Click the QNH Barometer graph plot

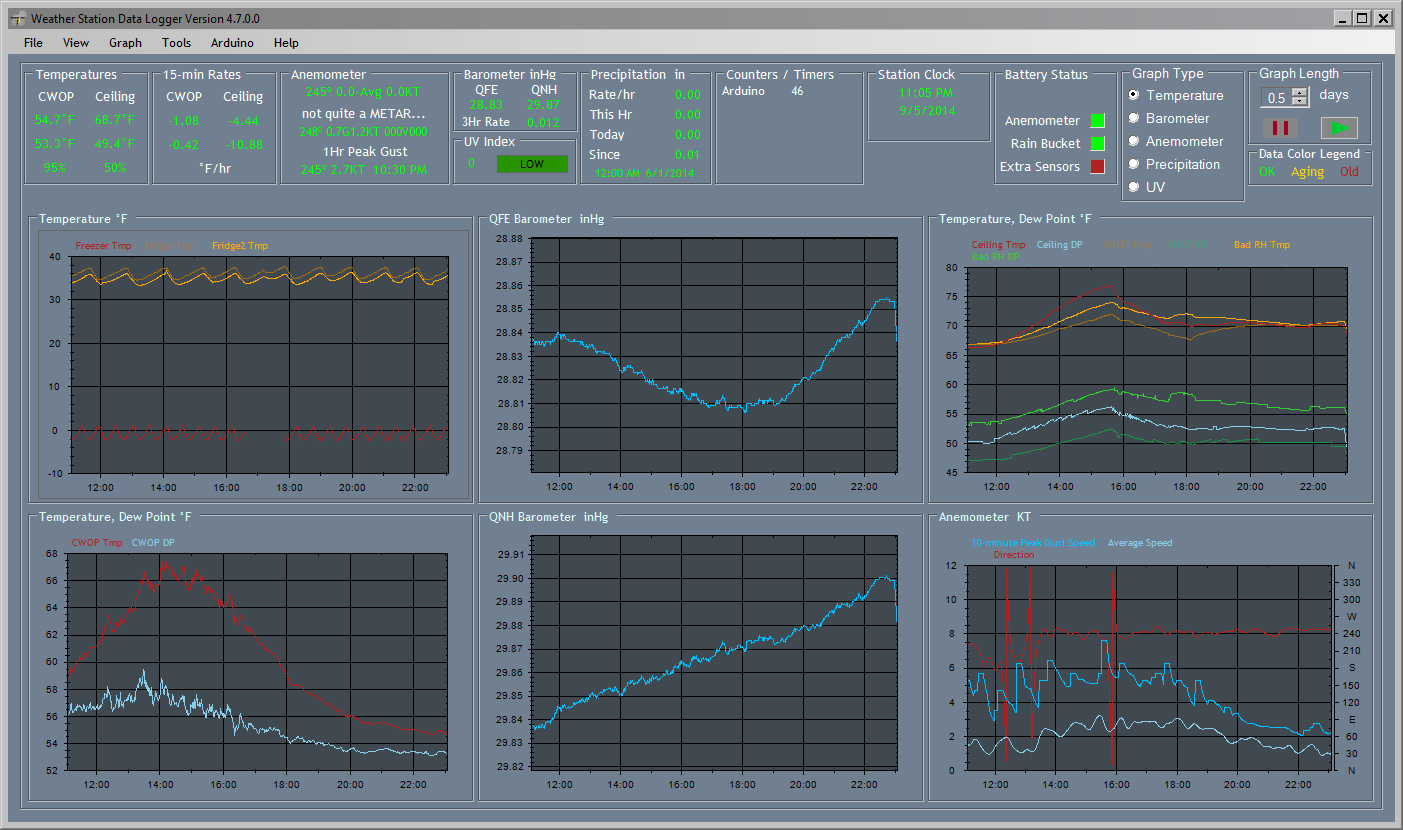714,652
